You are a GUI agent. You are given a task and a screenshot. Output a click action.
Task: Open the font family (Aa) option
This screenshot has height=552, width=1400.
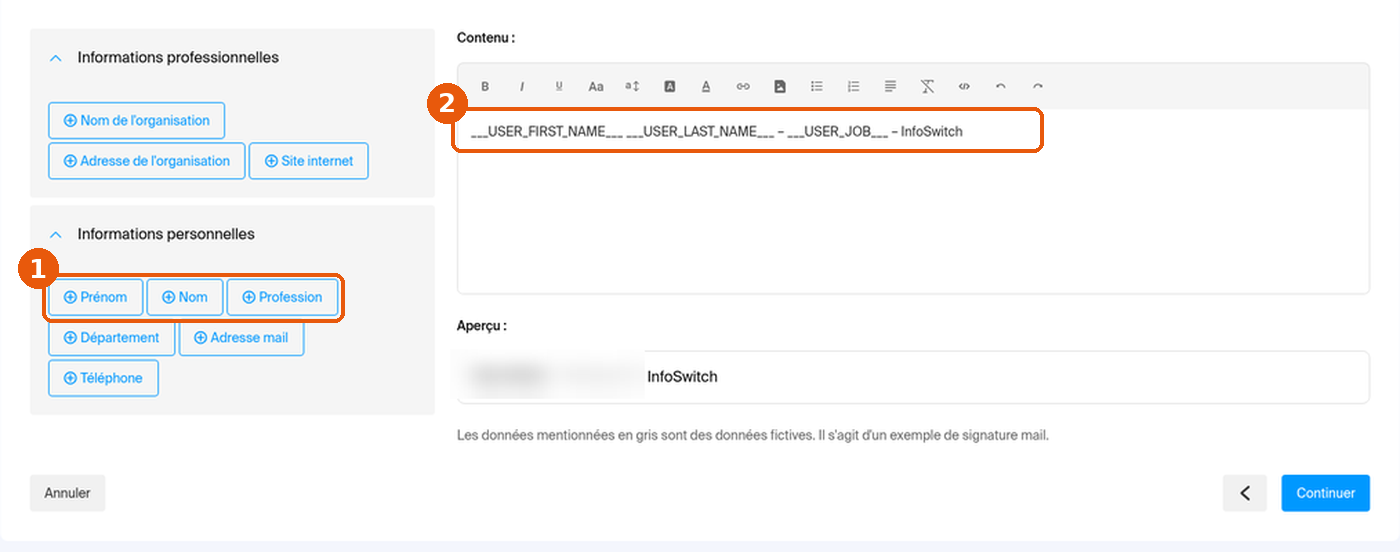tap(596, 87)
